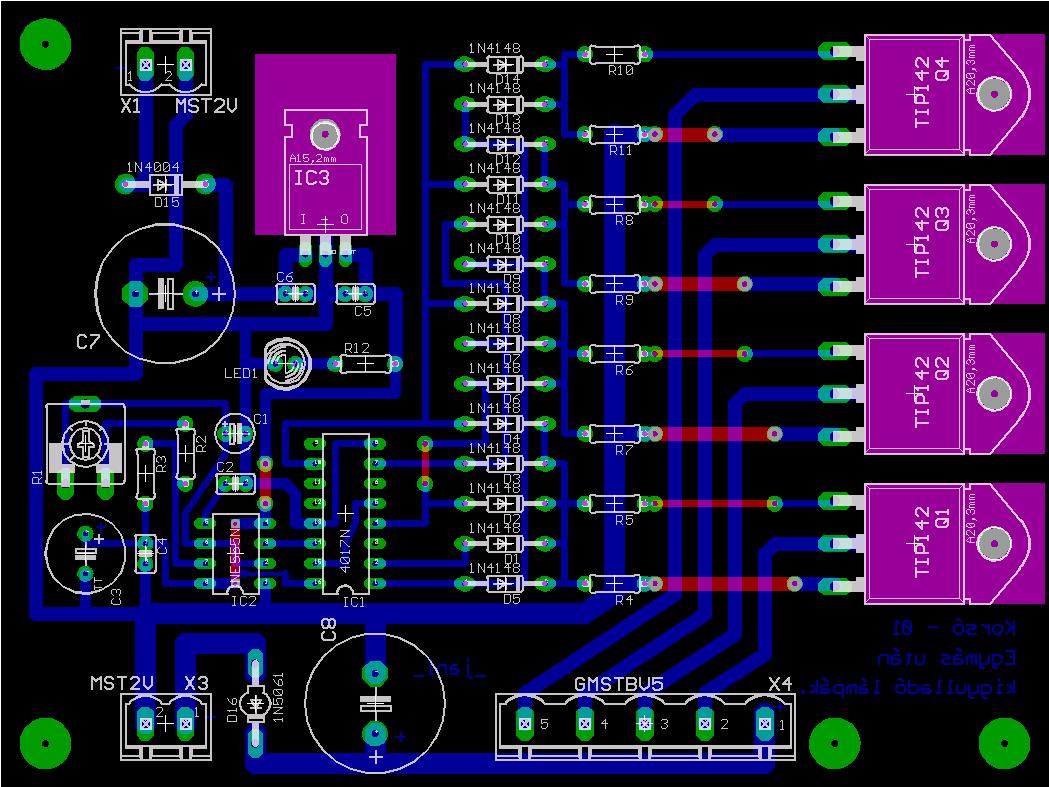
Task: Click the mounting tab hole on IC3
Action: coord(325,135)
